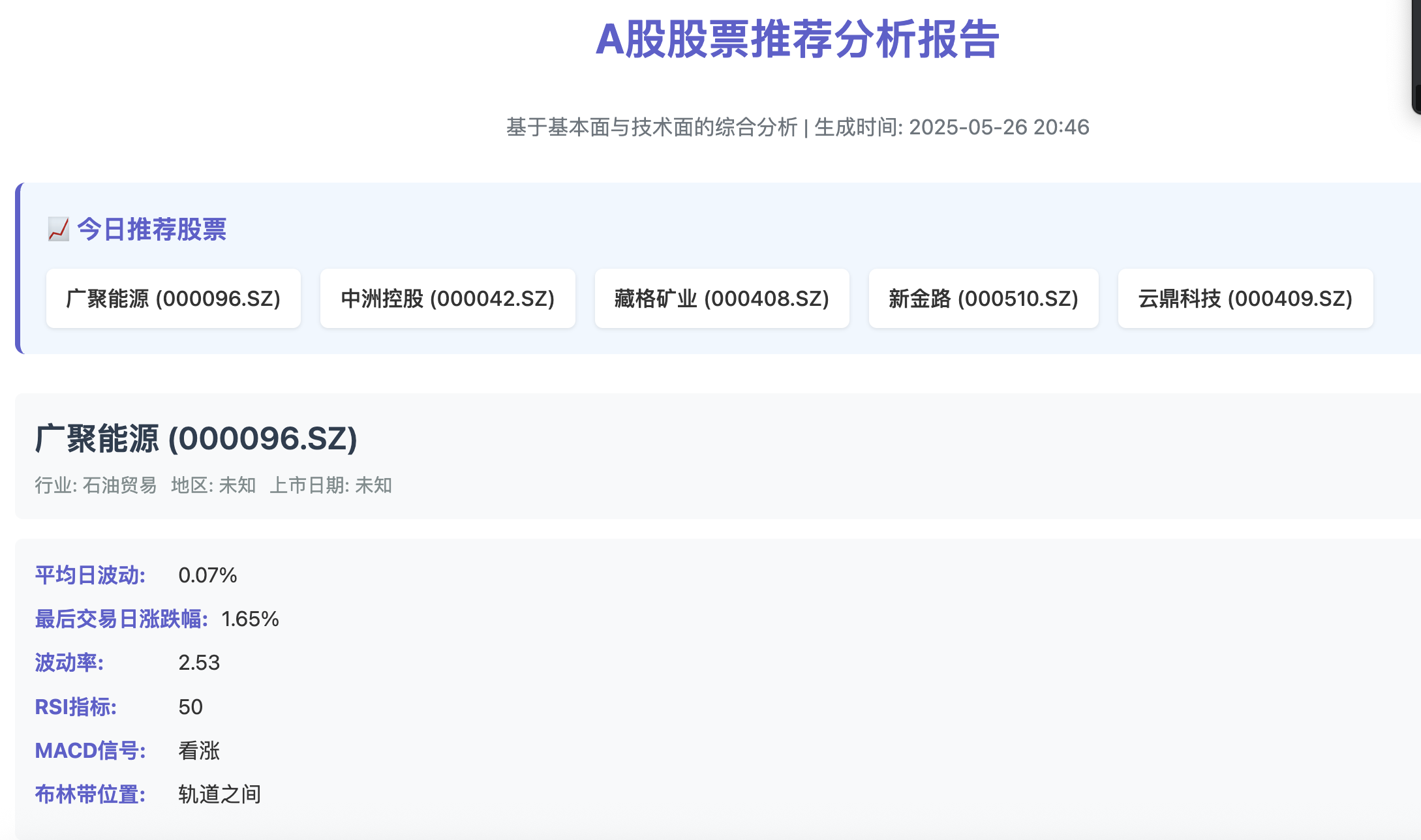Click the 行业: 石油贸易 text
The height and width of the screenshot is (840, 1421).
[x=96, y=485]
